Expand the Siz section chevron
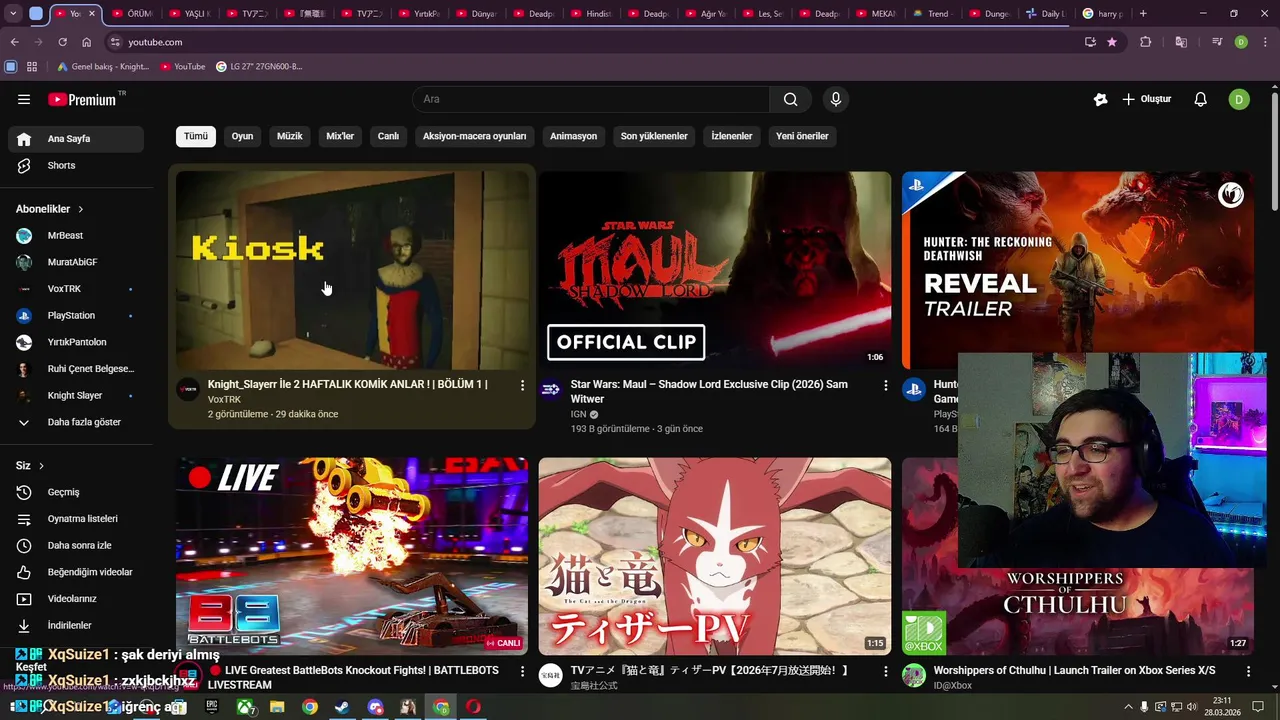Screen dimensions: 1280x720 [x=41, y=466]
